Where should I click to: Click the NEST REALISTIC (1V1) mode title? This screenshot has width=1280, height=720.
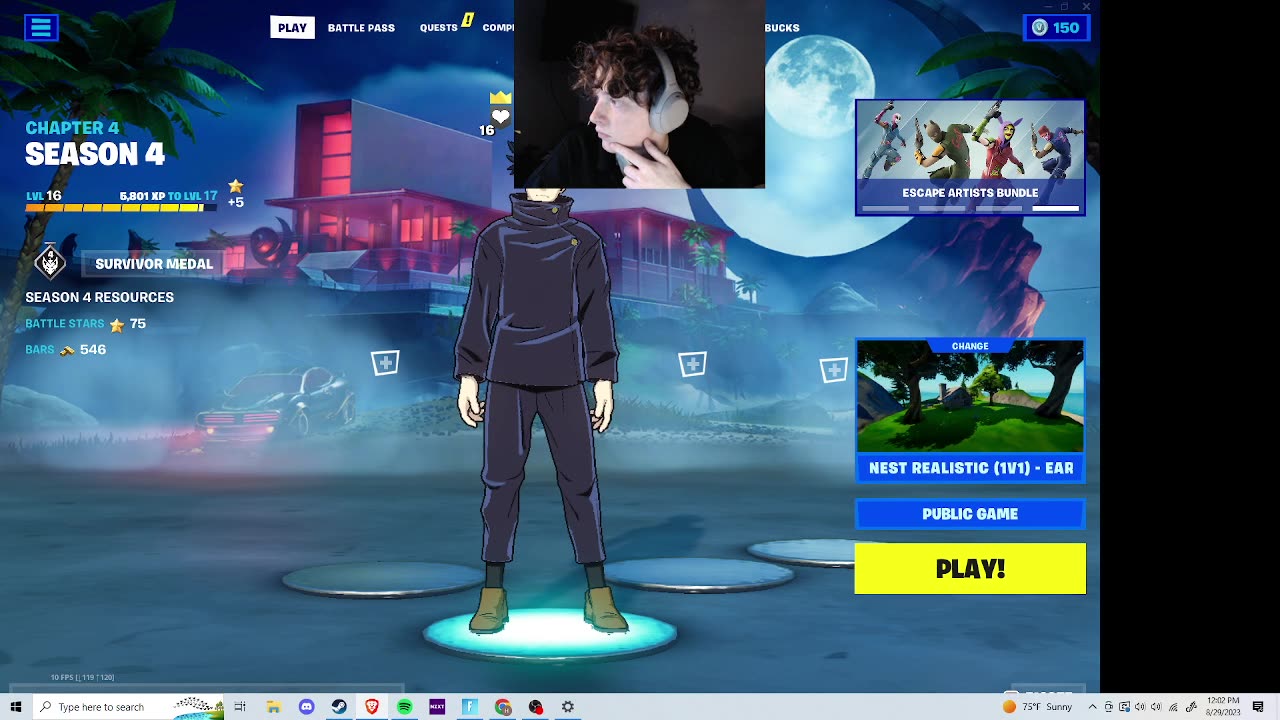pyautogui.click(x=970, y=468)
